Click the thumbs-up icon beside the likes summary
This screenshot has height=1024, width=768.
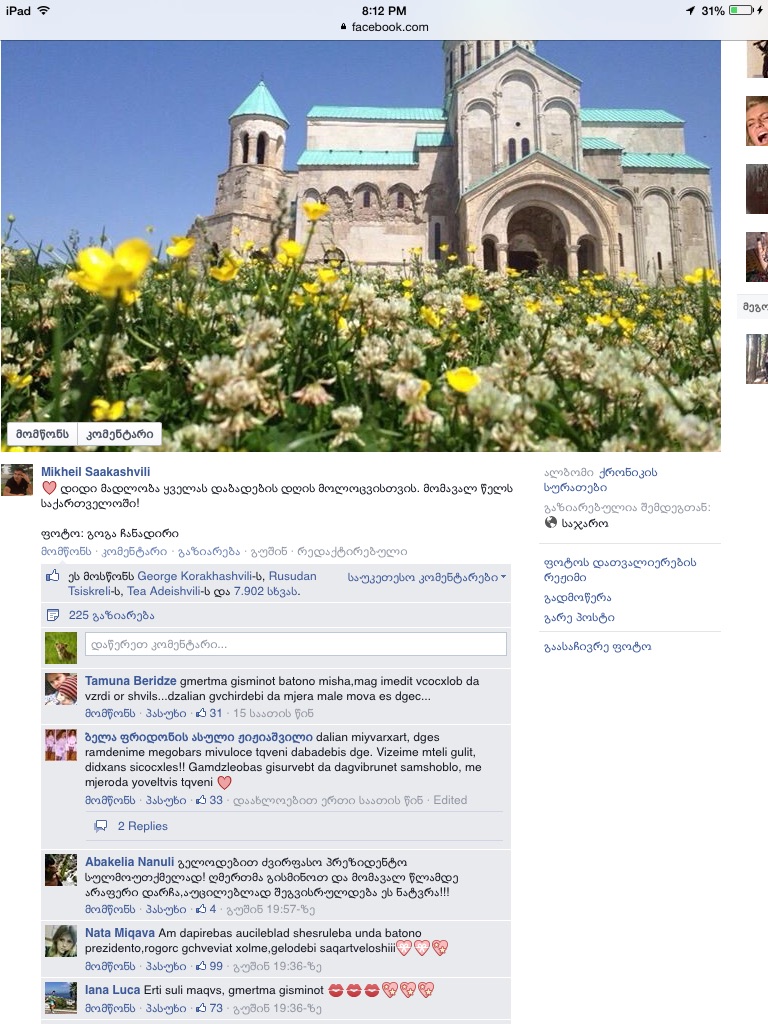(53, 575)
